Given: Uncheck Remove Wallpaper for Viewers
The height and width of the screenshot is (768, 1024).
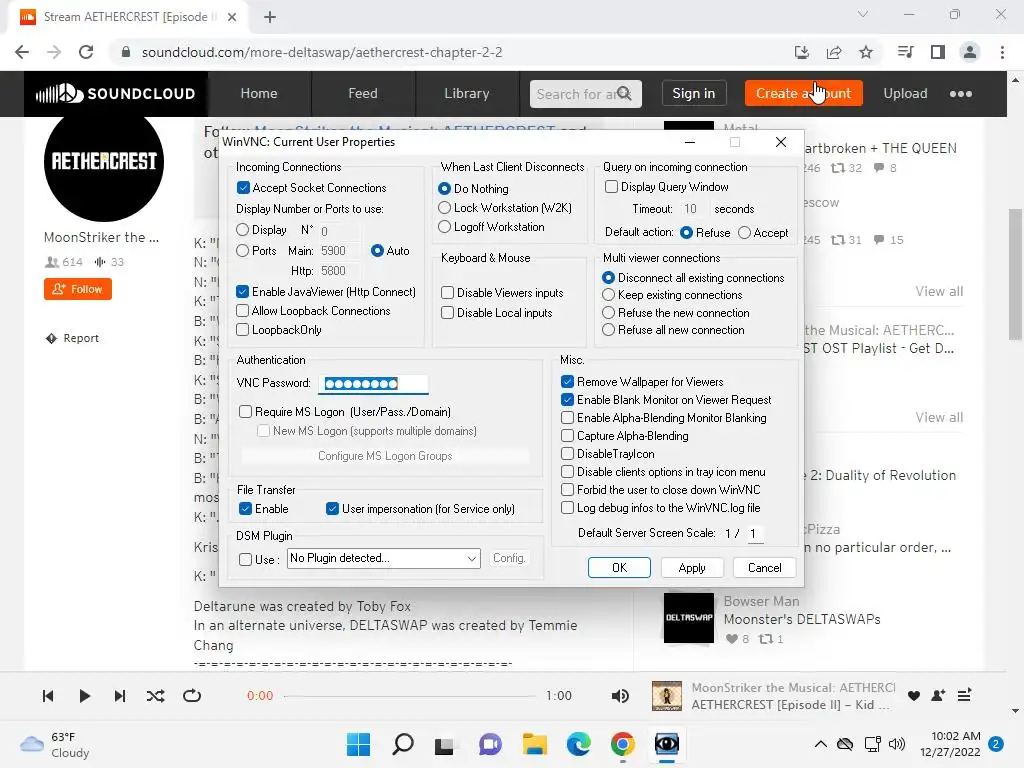Looking at the screenshot, I should (568, 382).
